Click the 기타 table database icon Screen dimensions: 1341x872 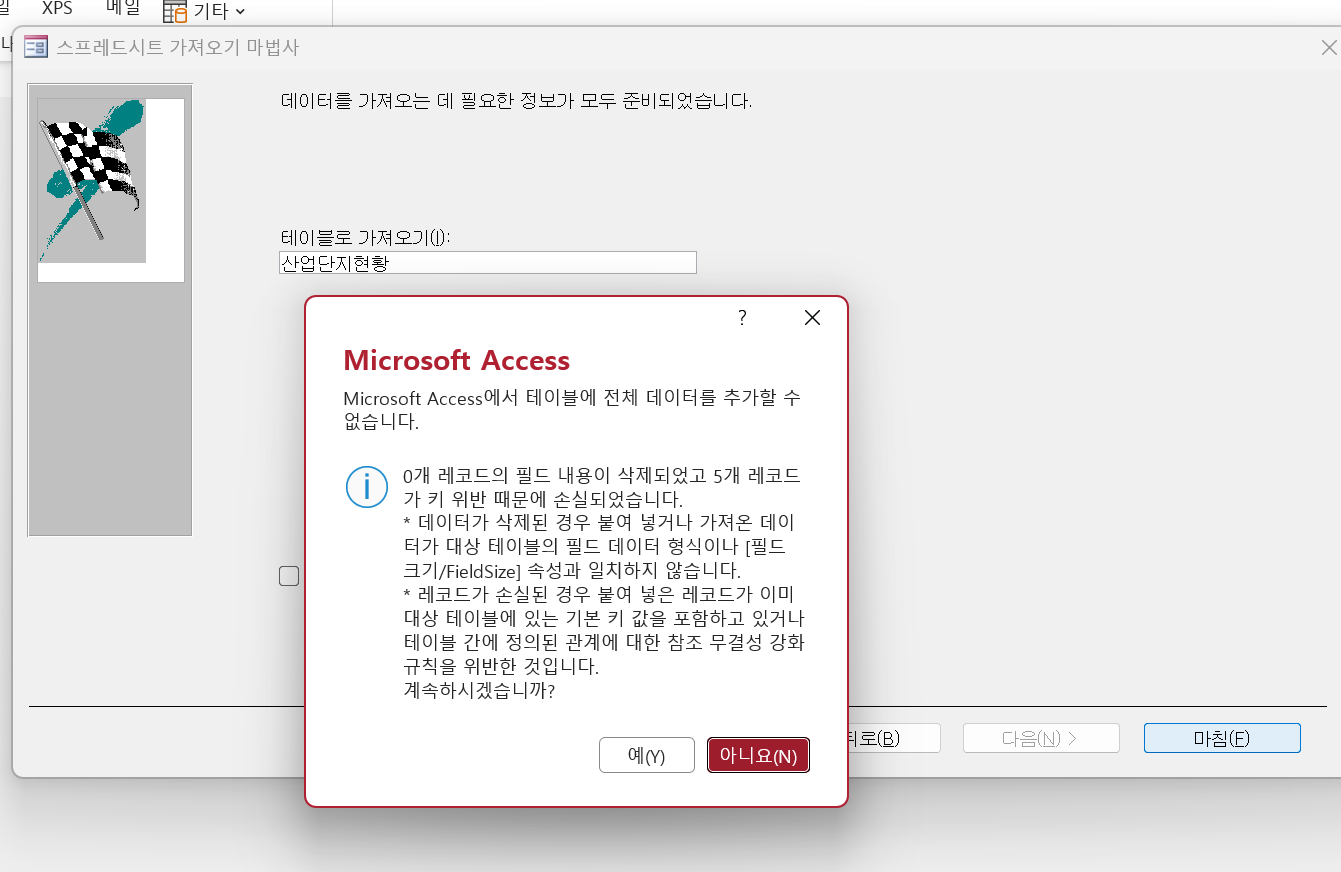(175, 12)
